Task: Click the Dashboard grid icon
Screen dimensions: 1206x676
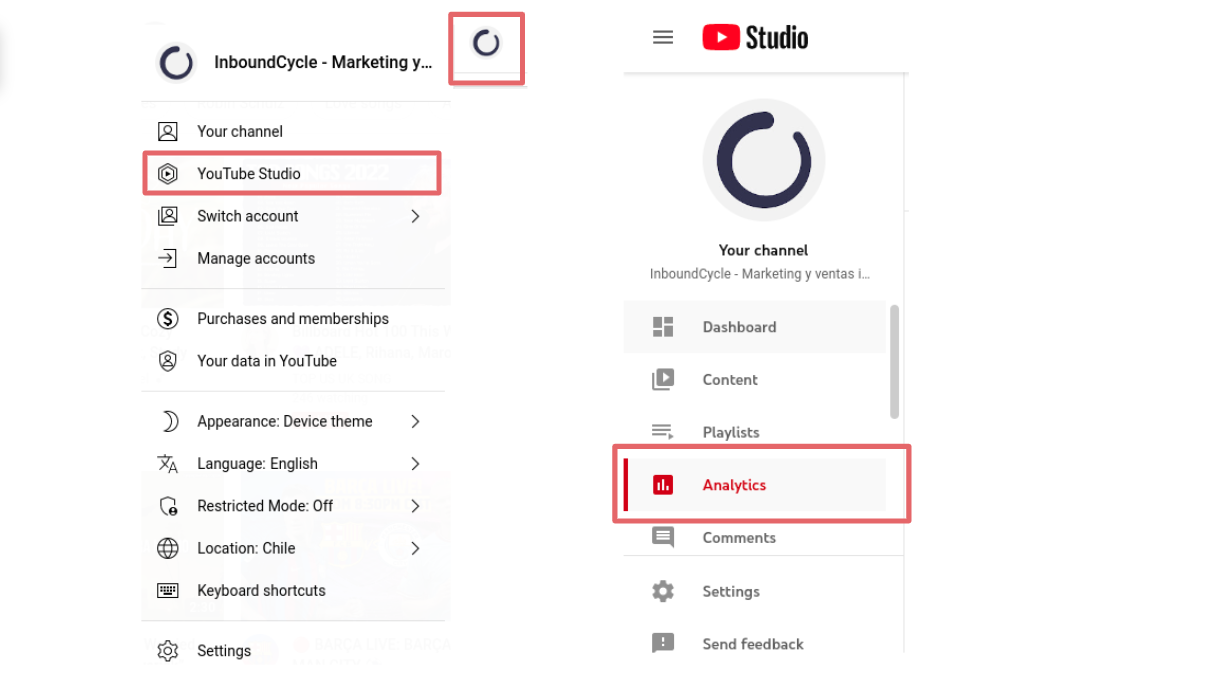Action: click(x=663, y=327)
